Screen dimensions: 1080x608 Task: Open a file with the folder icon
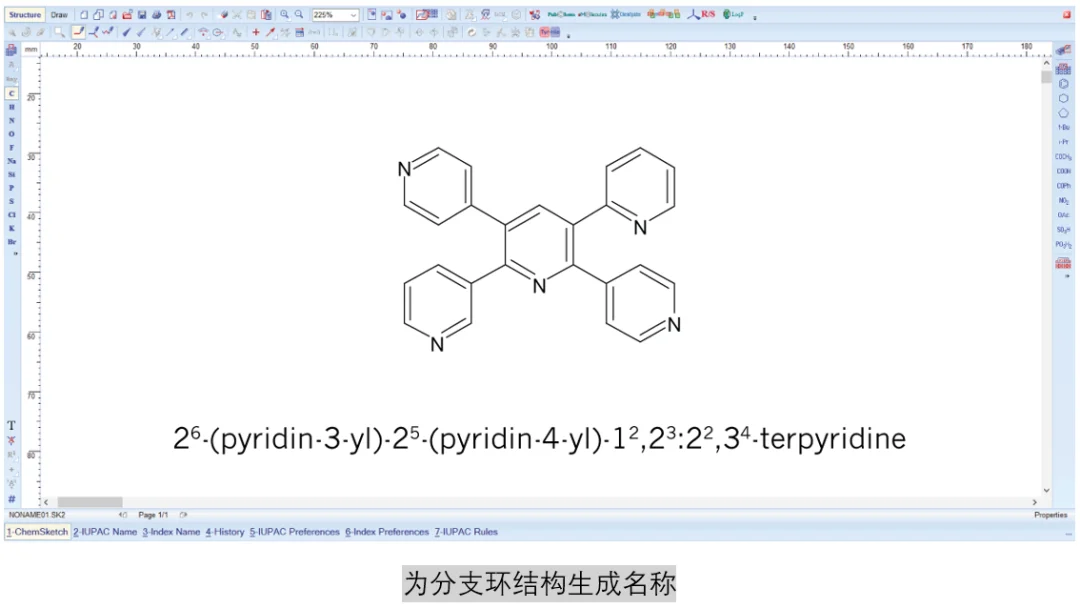pyautogui.click(x=127, y=14)
